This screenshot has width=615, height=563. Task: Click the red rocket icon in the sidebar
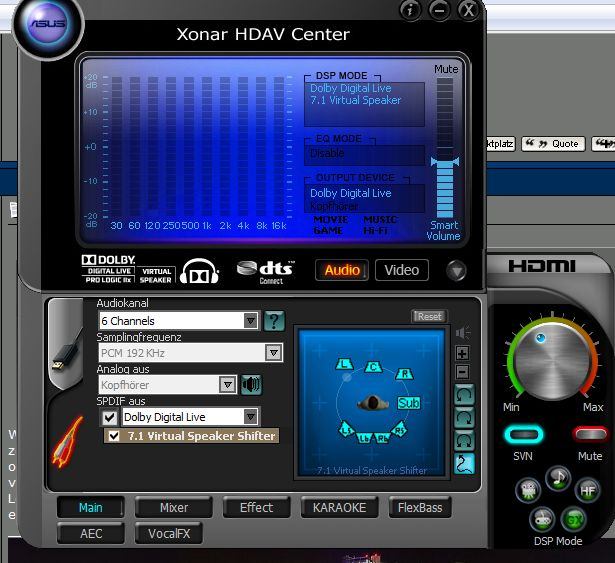[67, 442]
